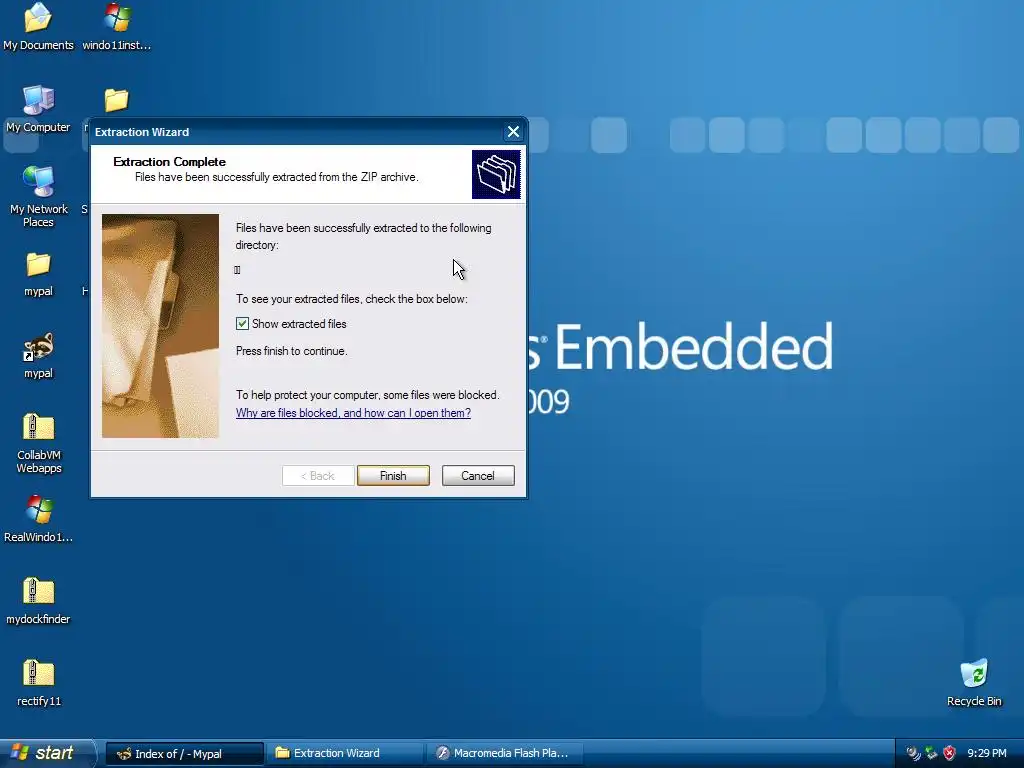Click the red security shield tray icon

coord(950,753)
